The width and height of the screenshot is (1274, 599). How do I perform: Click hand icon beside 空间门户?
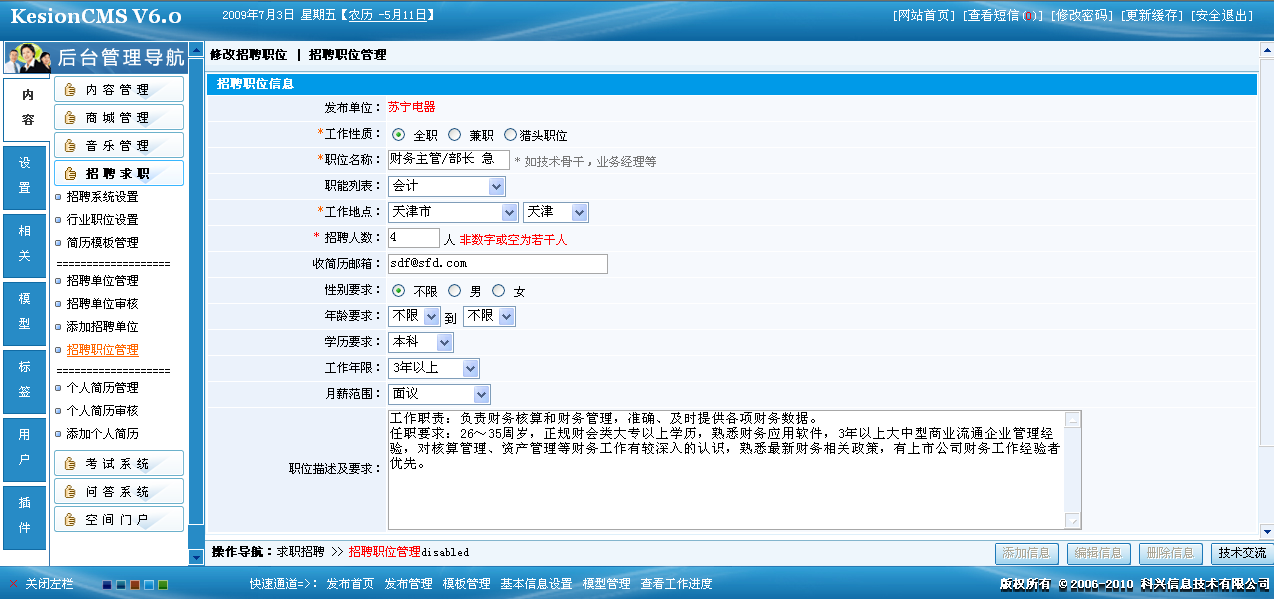70,520
